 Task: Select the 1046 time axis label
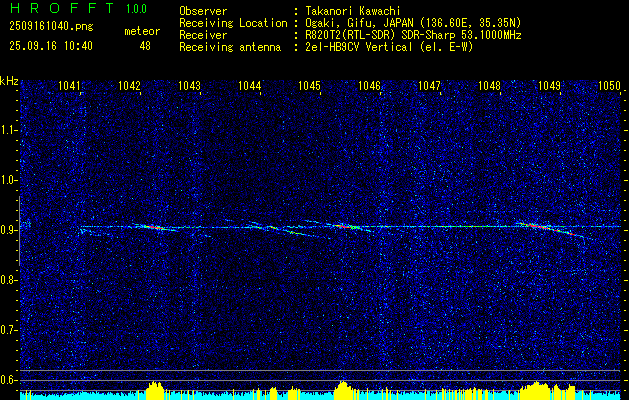pyautogui.click(x=369, y=86)
